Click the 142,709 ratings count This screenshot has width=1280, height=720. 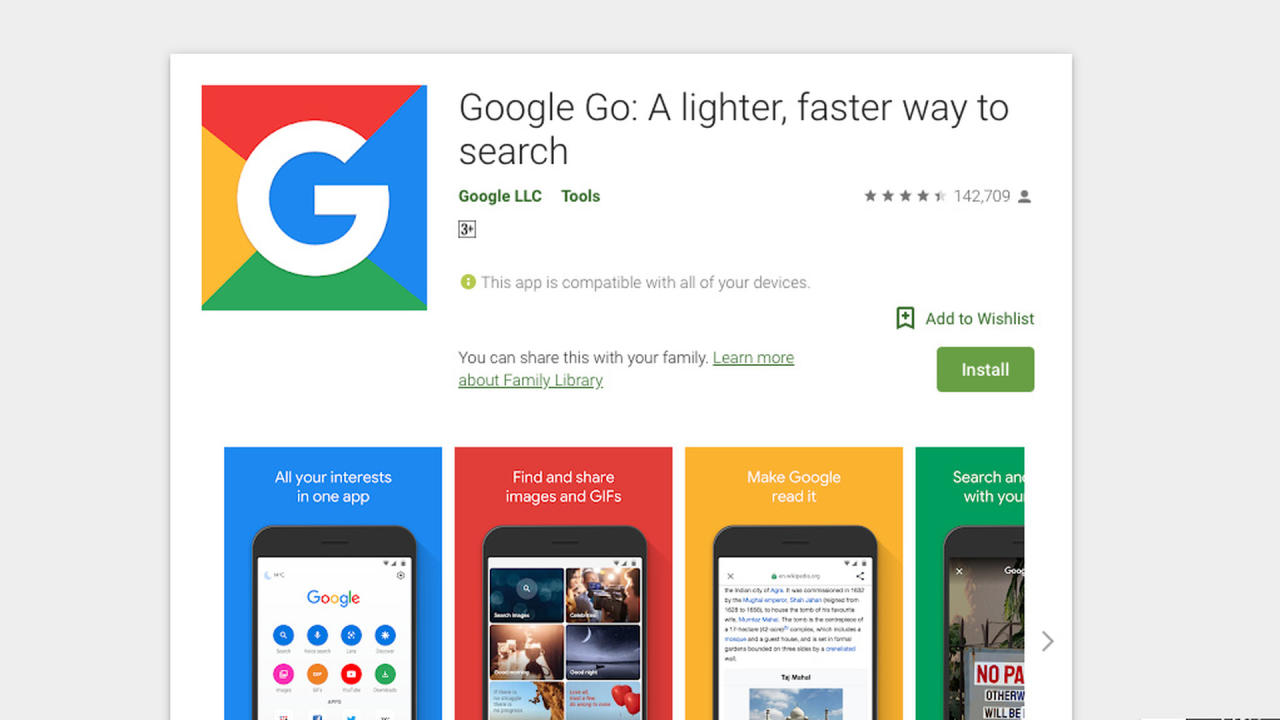pos(982,196)
